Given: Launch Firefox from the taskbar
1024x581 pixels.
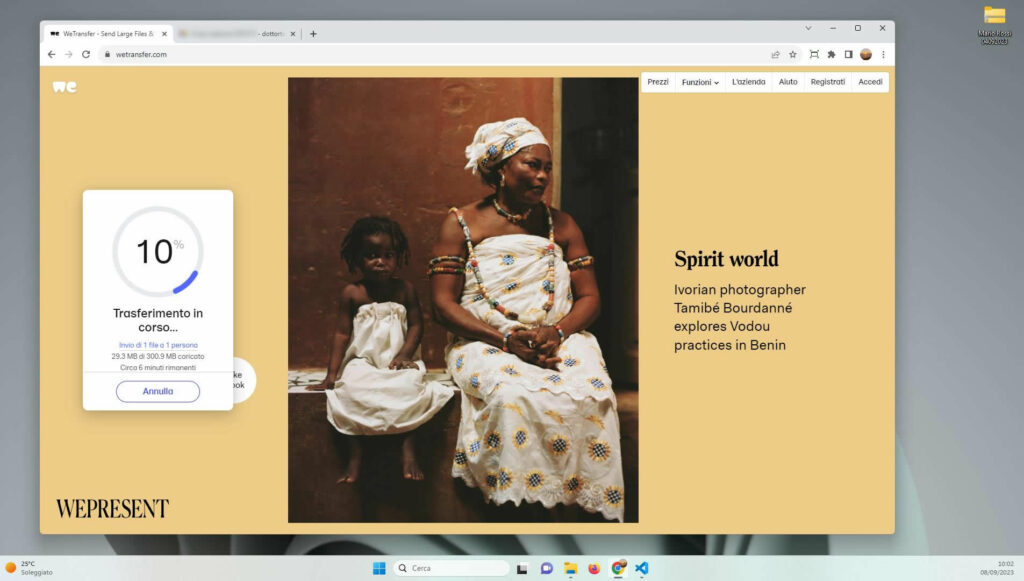Looking at the screenshot, I should pos(594,569).
